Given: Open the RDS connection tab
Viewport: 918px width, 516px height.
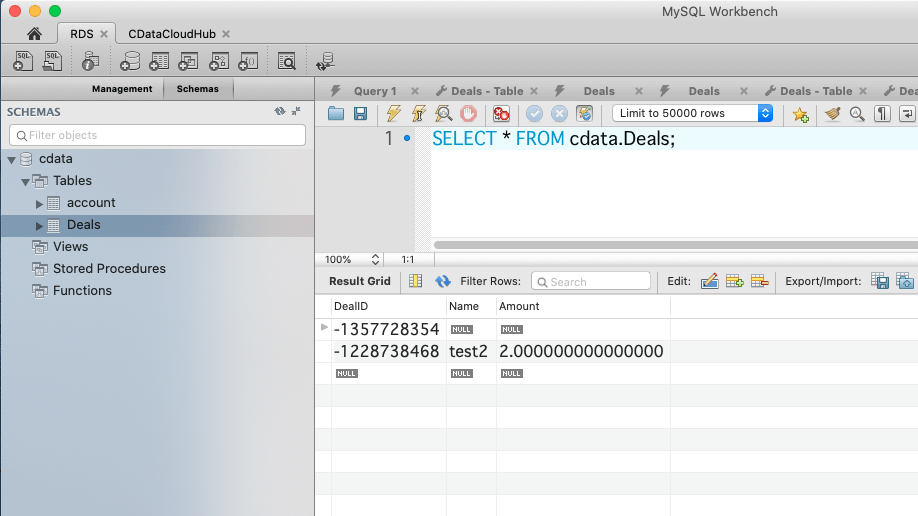Looking at the screenshot, I should [81, 34].
